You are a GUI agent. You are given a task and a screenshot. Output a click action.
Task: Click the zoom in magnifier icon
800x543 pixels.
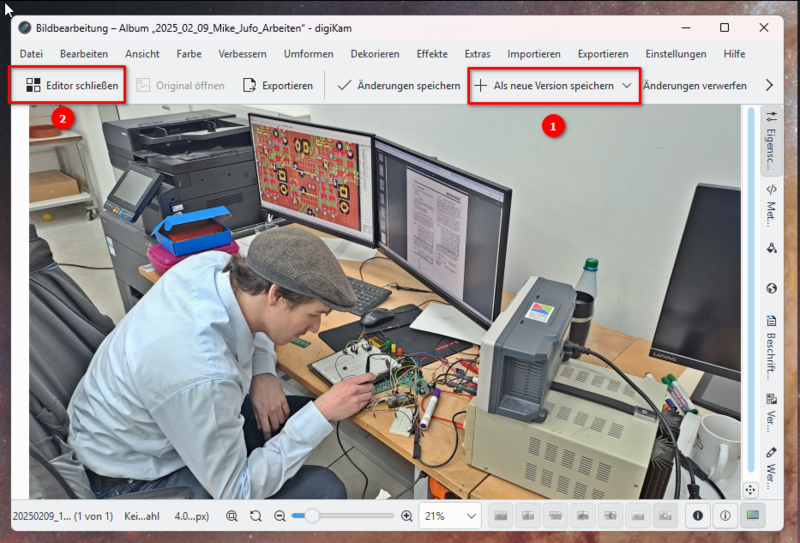click(407, 516)
